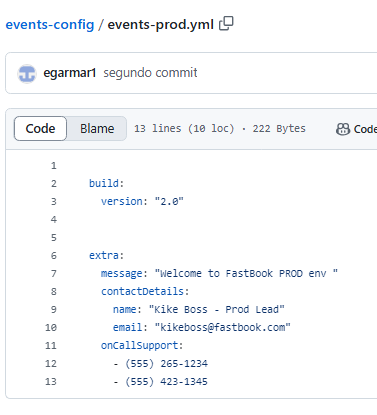Image resolution: width=377 pixels, height=415 pixels.
Task: Copy the events-prod.yml file path
Action: point(226,24)
